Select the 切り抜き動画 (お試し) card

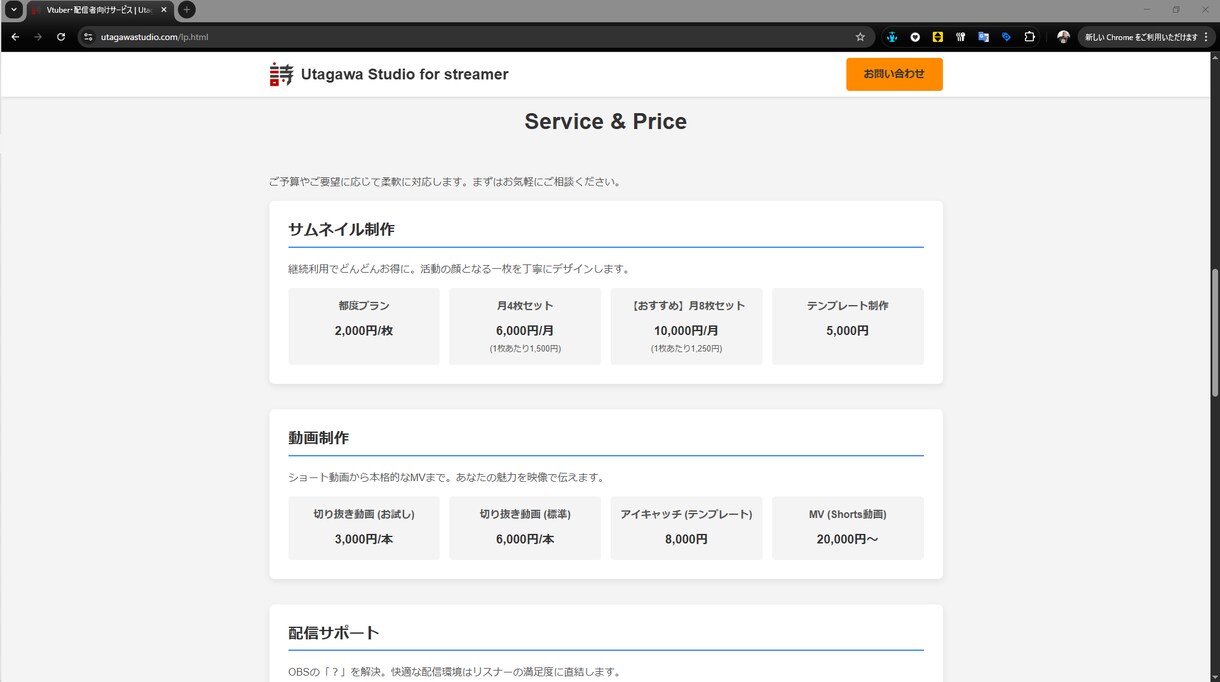pos(364,528)
